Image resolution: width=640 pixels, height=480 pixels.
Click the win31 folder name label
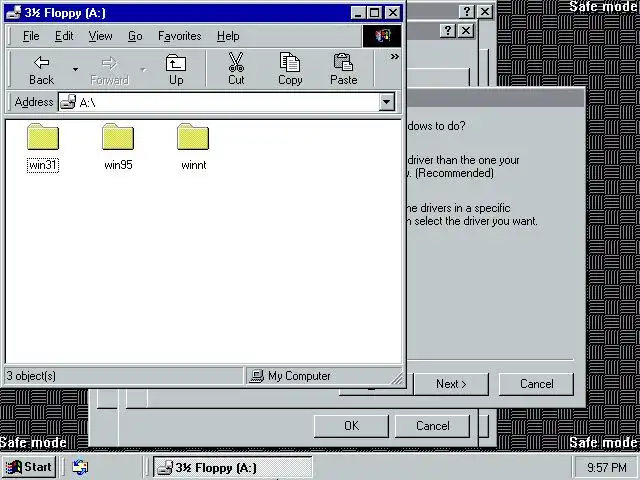click(x=43, y=165)
